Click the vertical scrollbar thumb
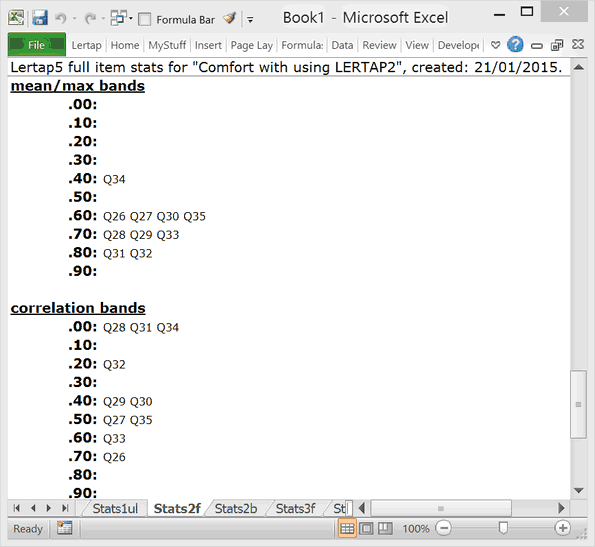595x547 pixels. 579,404
